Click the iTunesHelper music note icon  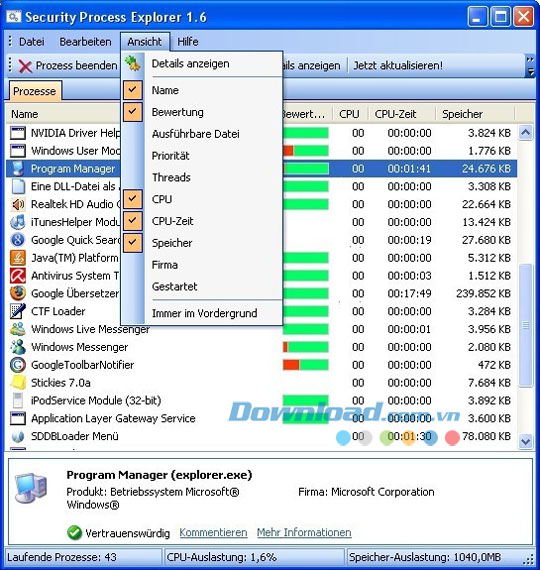[x=18, y=222]
